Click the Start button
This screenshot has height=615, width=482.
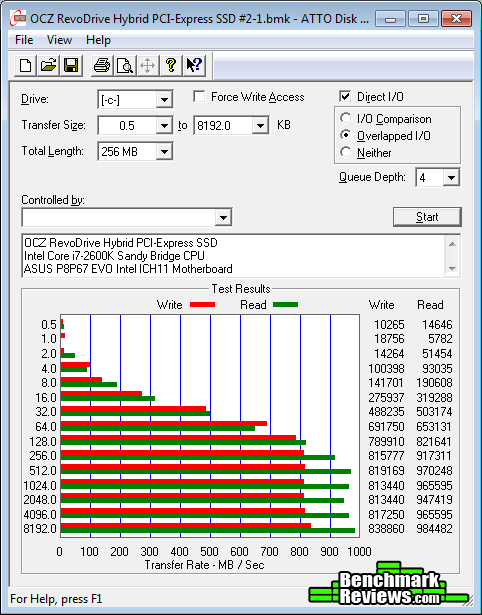pyautogui.click(x=427, y=217)
